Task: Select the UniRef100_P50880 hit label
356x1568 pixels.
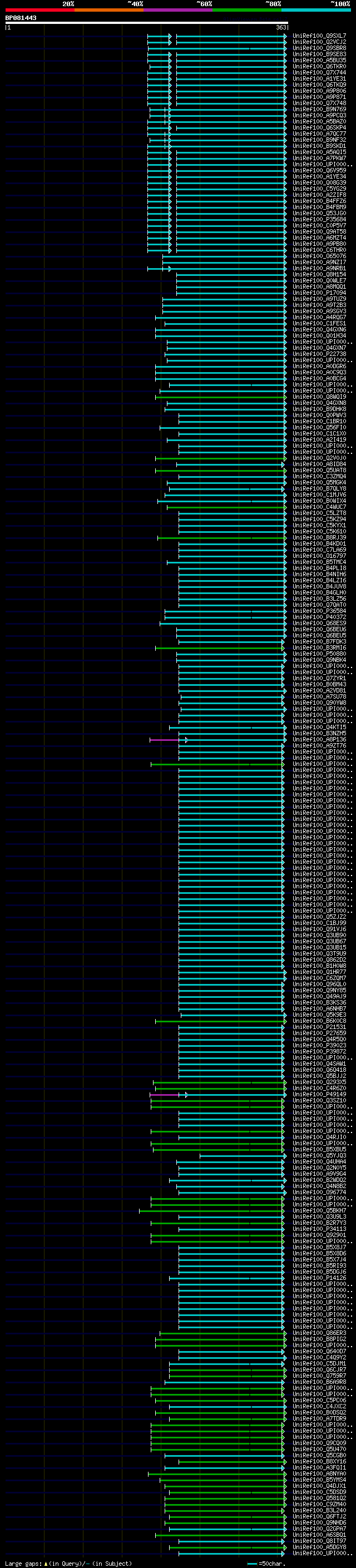Action: pyautogui.click(x=319, y=654)
